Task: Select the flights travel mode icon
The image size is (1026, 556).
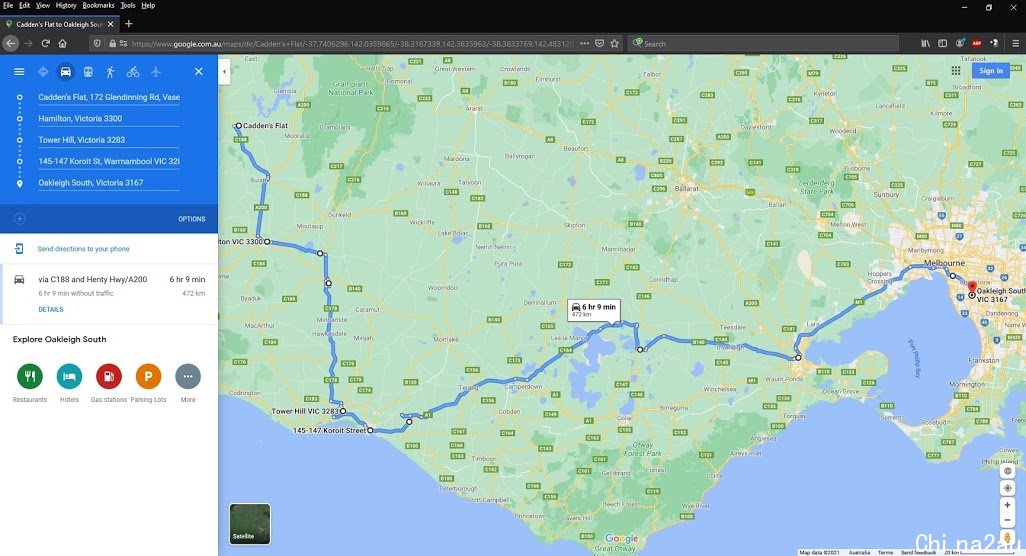Action: [155, 71]
